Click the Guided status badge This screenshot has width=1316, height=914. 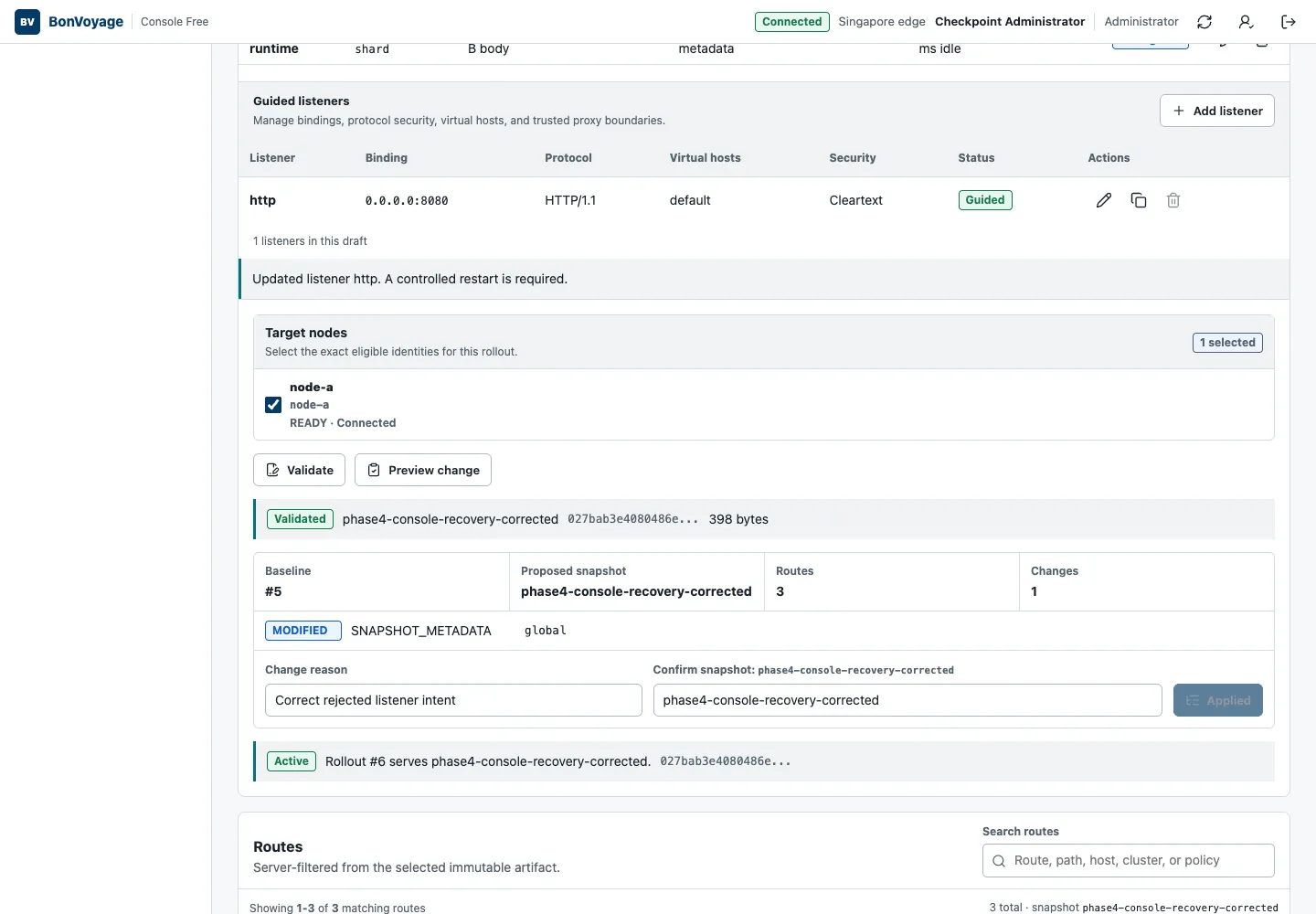tap(985, 200)
